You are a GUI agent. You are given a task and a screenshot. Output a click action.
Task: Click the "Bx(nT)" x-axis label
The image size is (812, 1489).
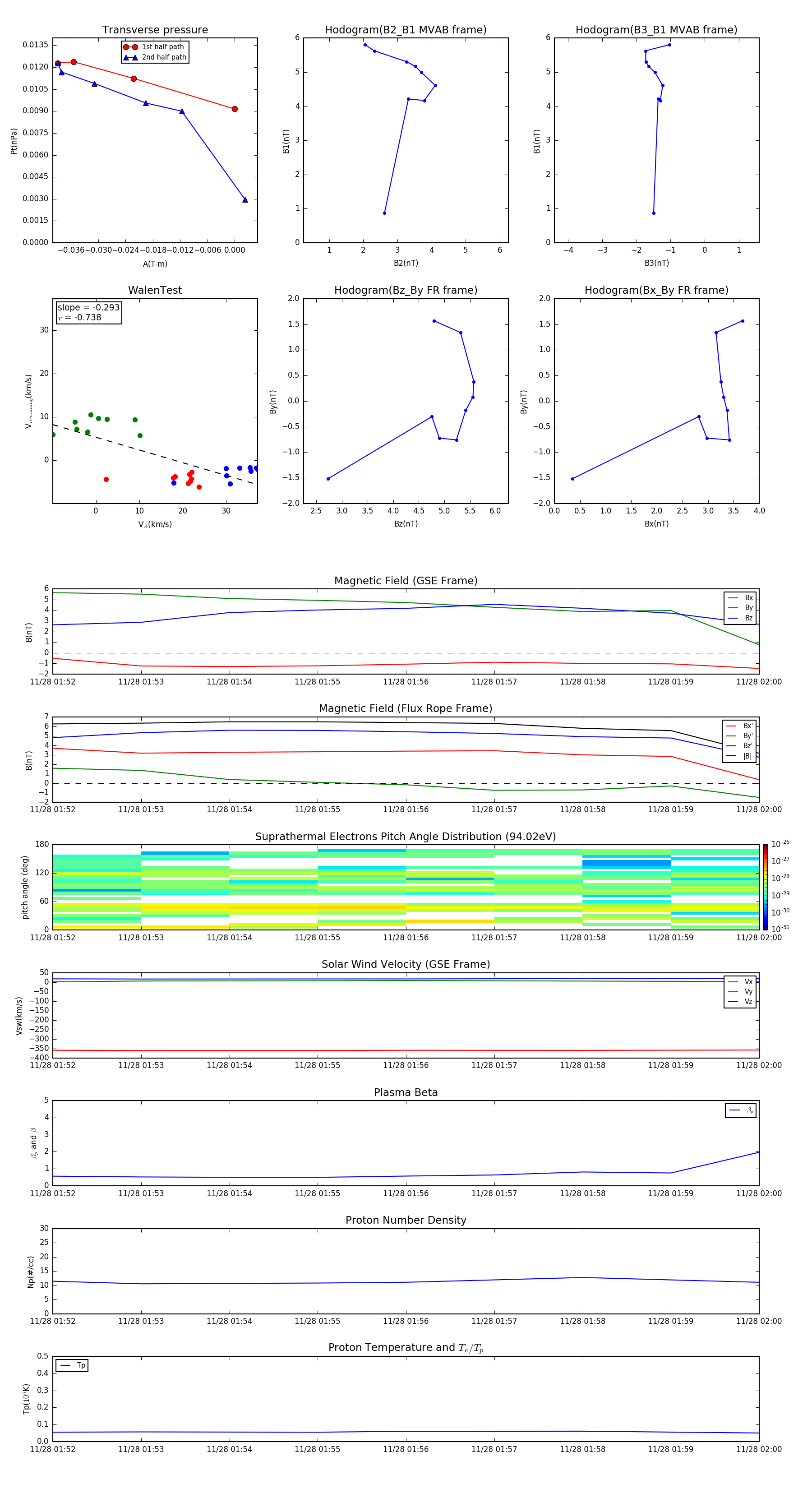click(x=656, y=524)
